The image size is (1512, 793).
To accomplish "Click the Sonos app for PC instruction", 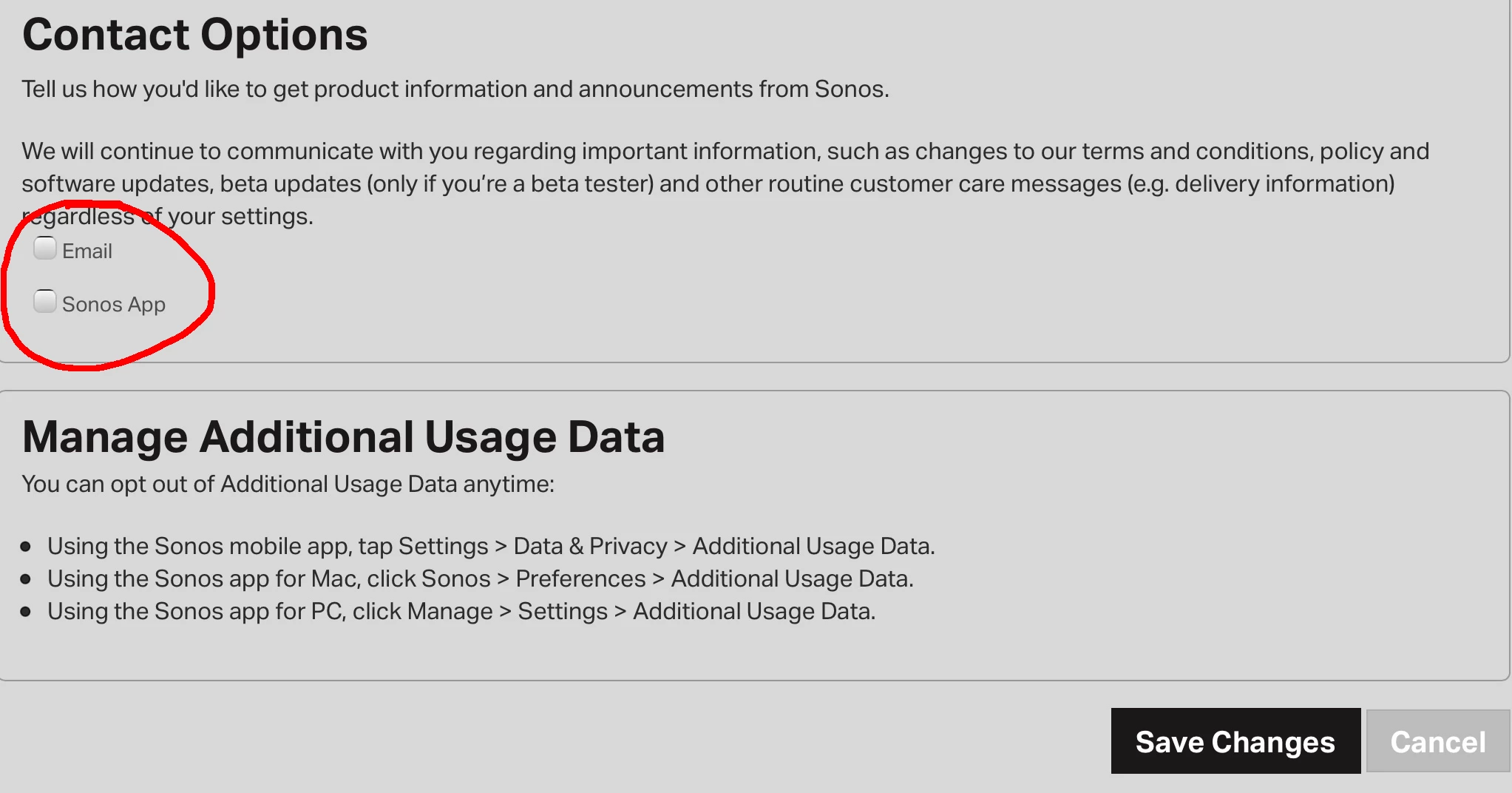I will tap(461, 612).
